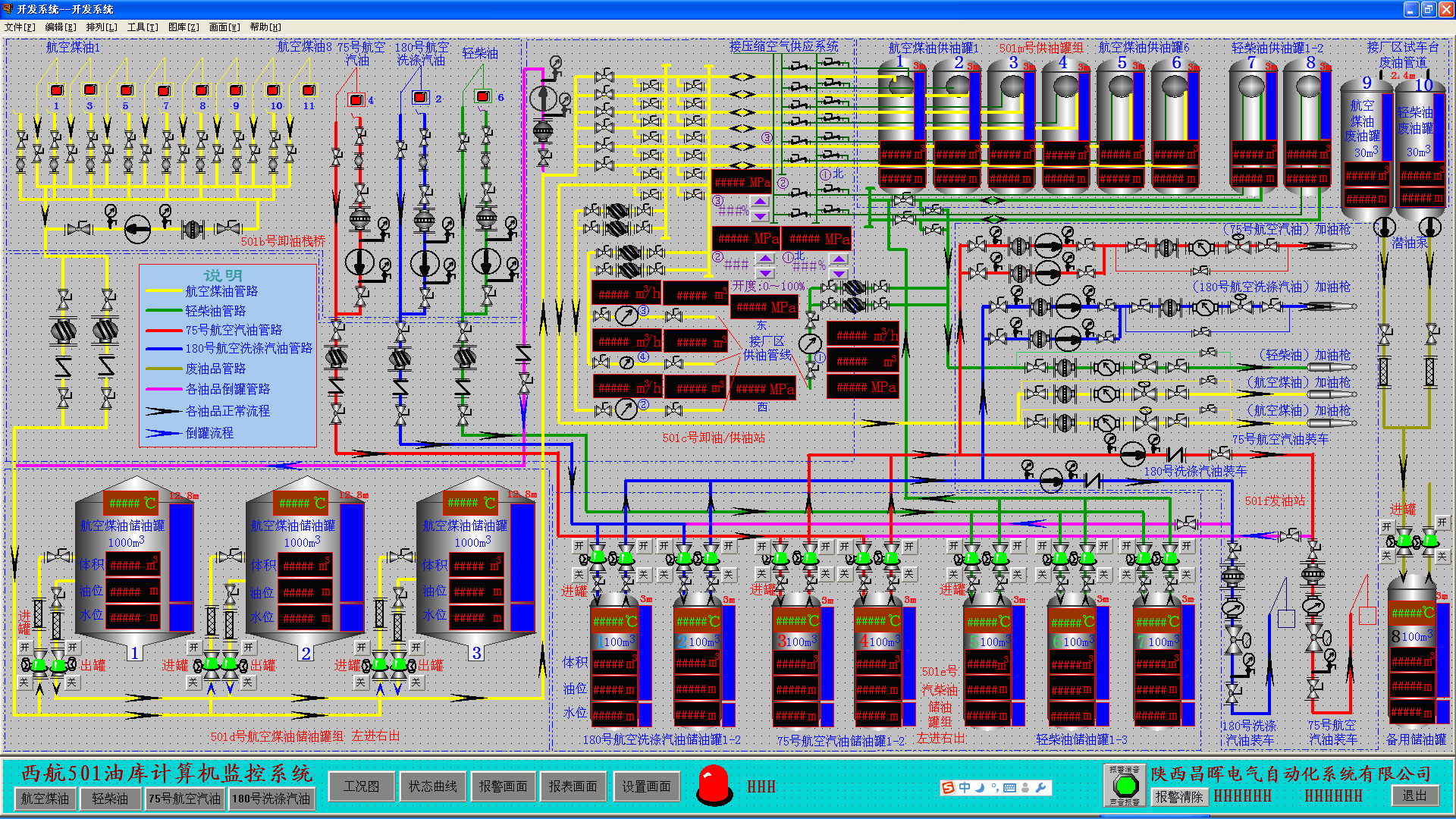Image resolution: width=1456 pixels, height=819 pixels.
Task: Open the 工具 menu
Action: [142, 27]
